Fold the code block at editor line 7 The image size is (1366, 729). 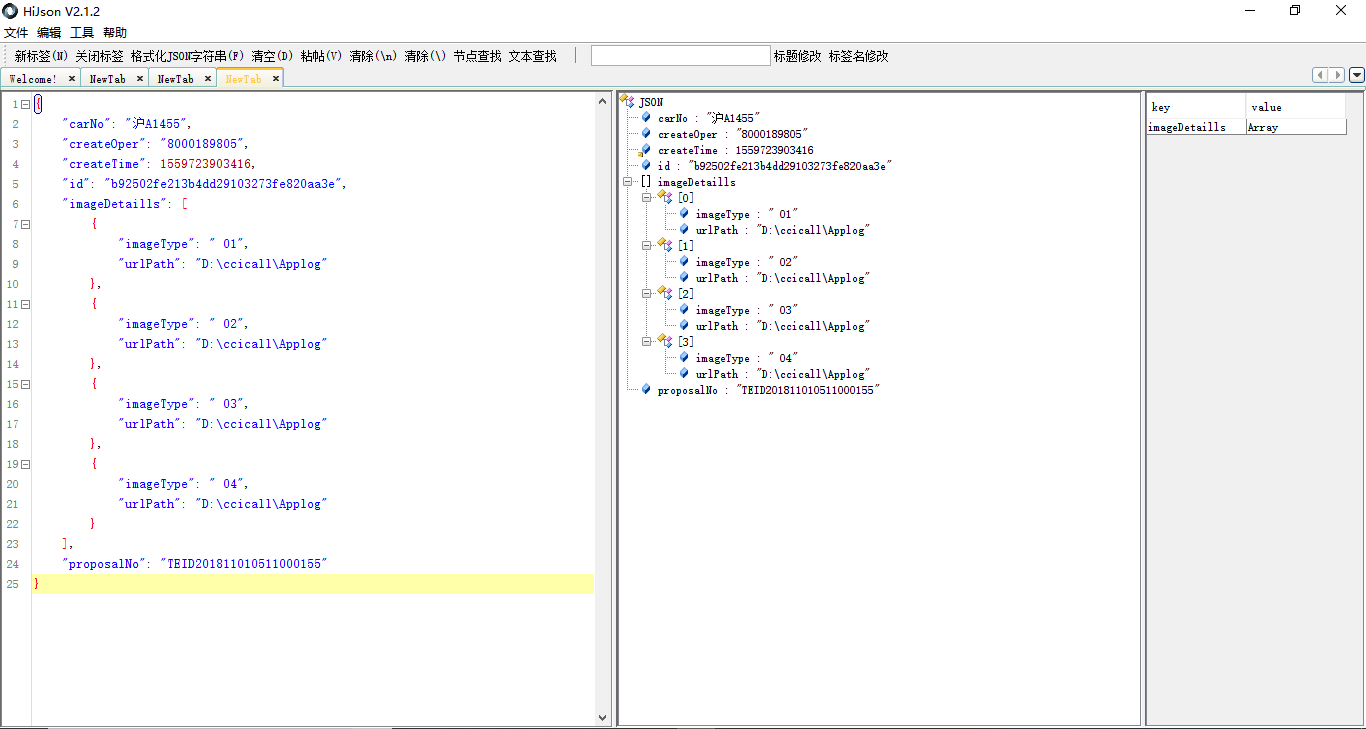point(25,224)
